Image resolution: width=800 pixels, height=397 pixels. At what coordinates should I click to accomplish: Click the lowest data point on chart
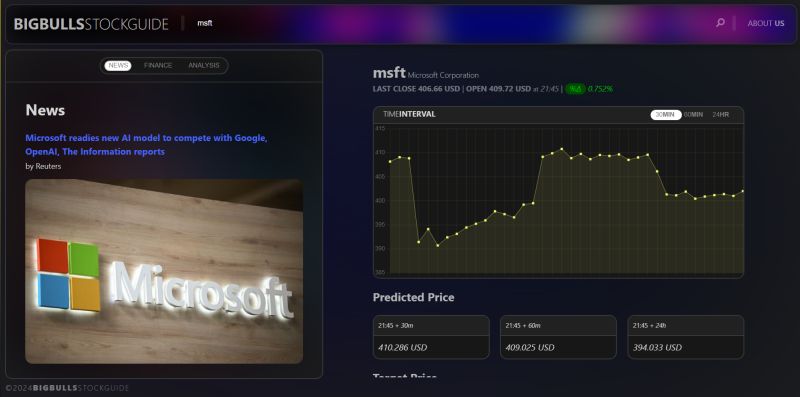click(x=437, y=245)
